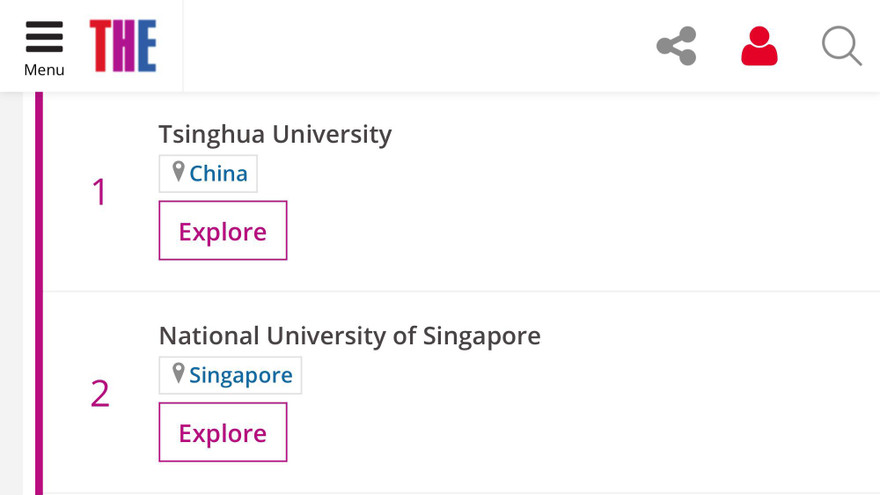This screenshot has width=880, height=495.
Task: Click rank number 2
Action: (x=100, y=394)
